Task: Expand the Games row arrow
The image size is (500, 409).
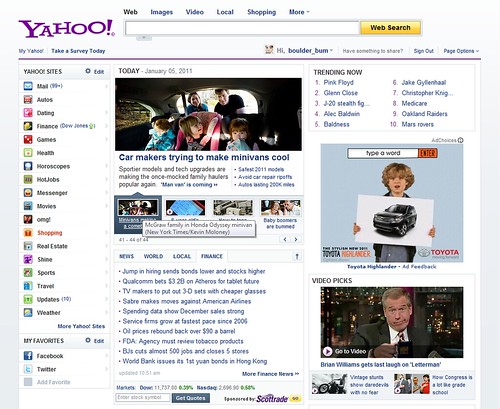Action: pos(106,139)
